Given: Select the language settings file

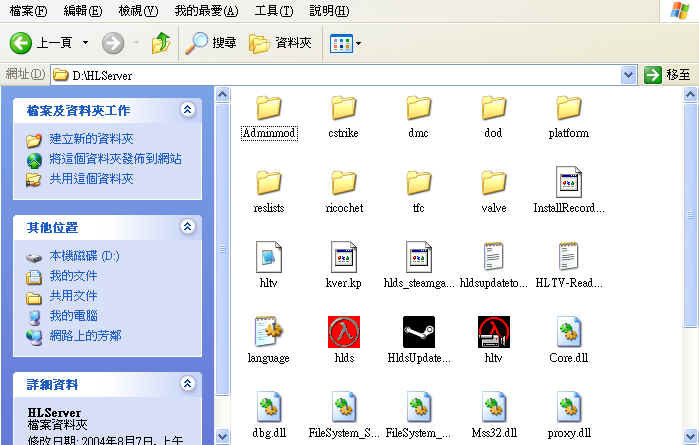Looking at the screenshot, I should [x=269, y=331].
